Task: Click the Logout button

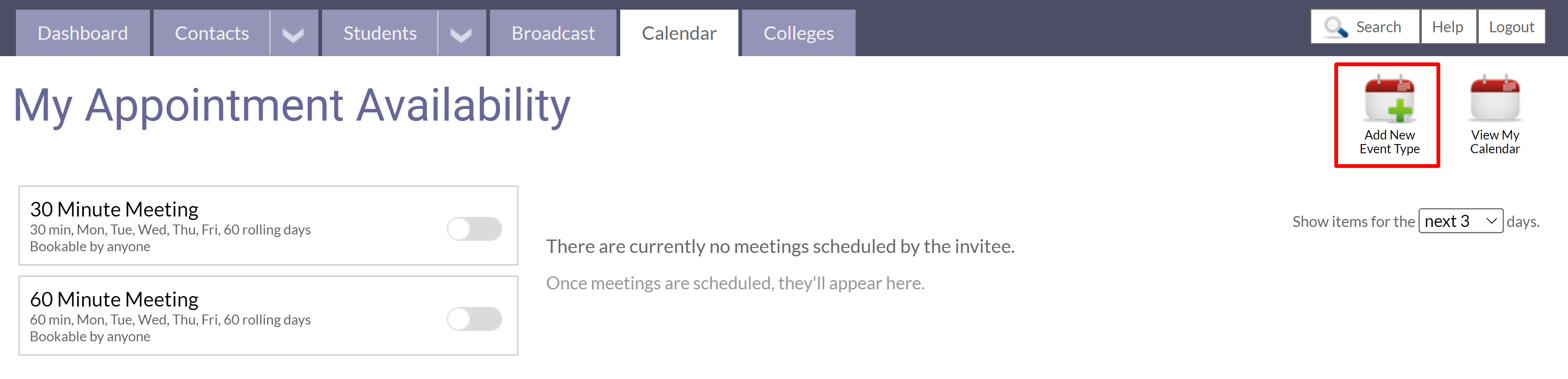Action: pyautogui.click(x=1511, y=27)
